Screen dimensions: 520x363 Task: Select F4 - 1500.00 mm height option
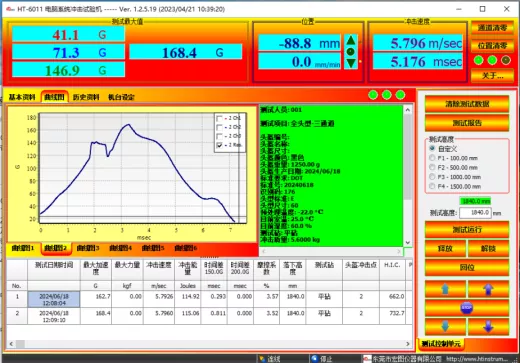[432, 186]
